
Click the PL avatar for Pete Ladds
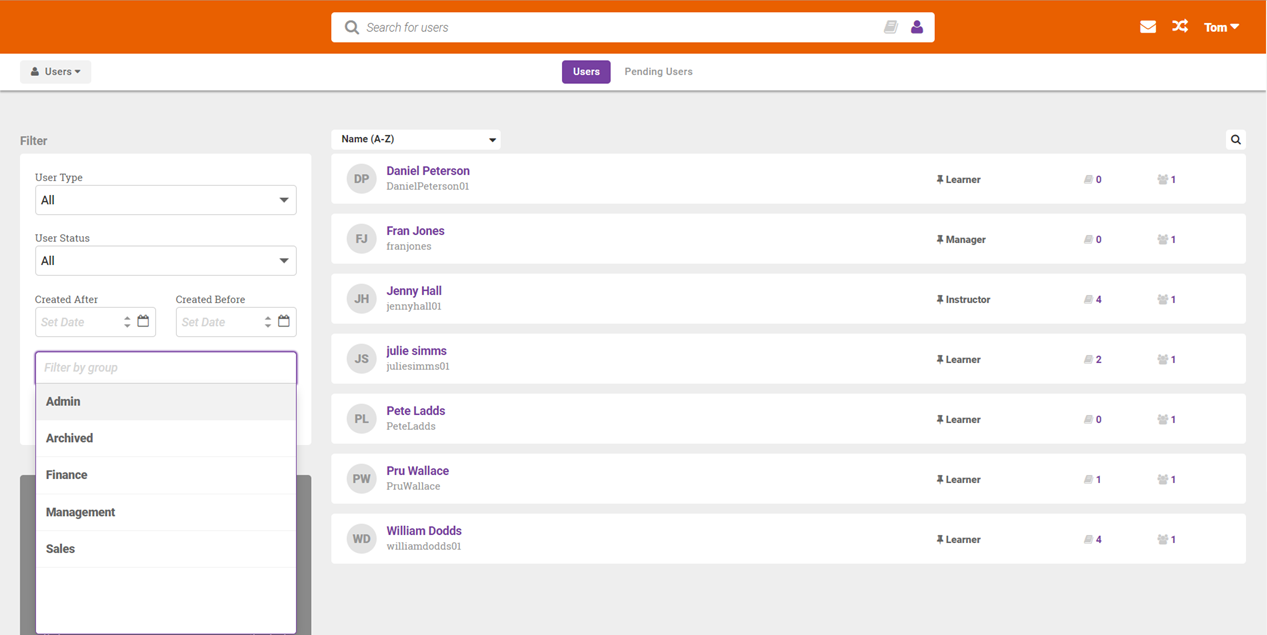[x=362, y=419]
